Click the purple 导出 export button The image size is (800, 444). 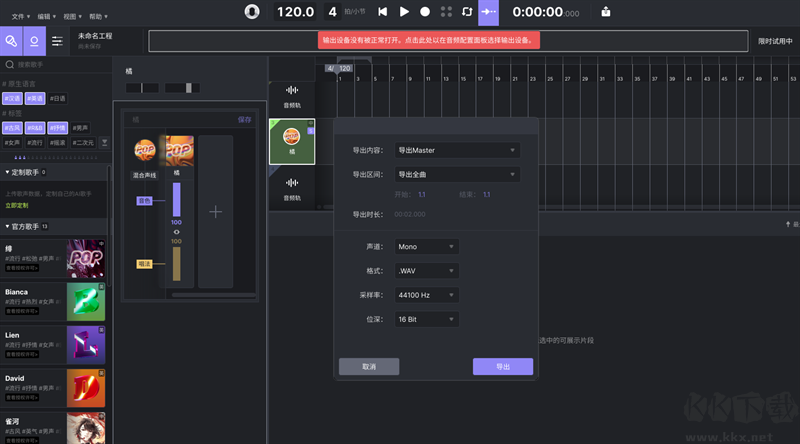coord(503,366)
